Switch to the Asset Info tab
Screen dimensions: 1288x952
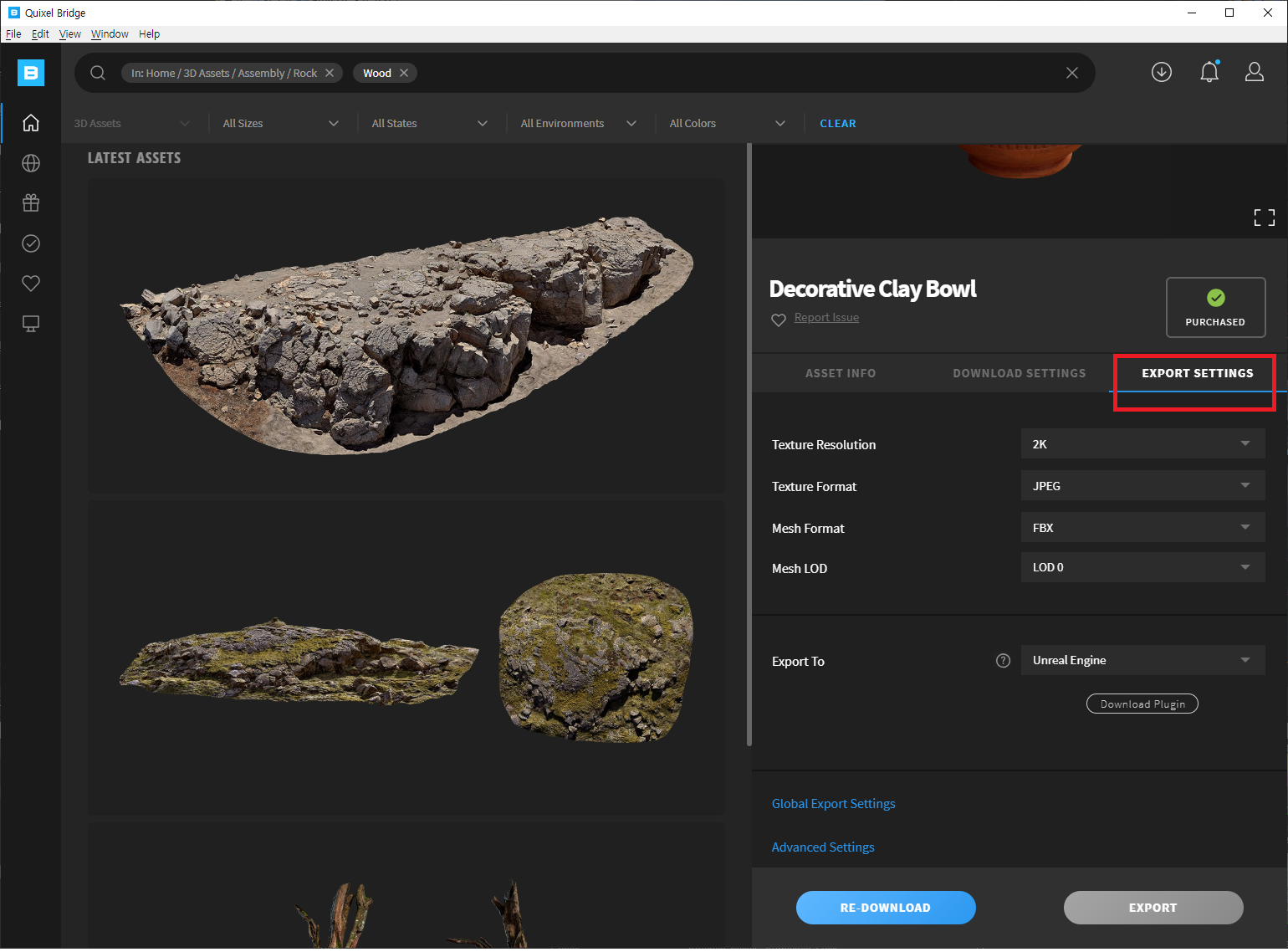[841, 373]
